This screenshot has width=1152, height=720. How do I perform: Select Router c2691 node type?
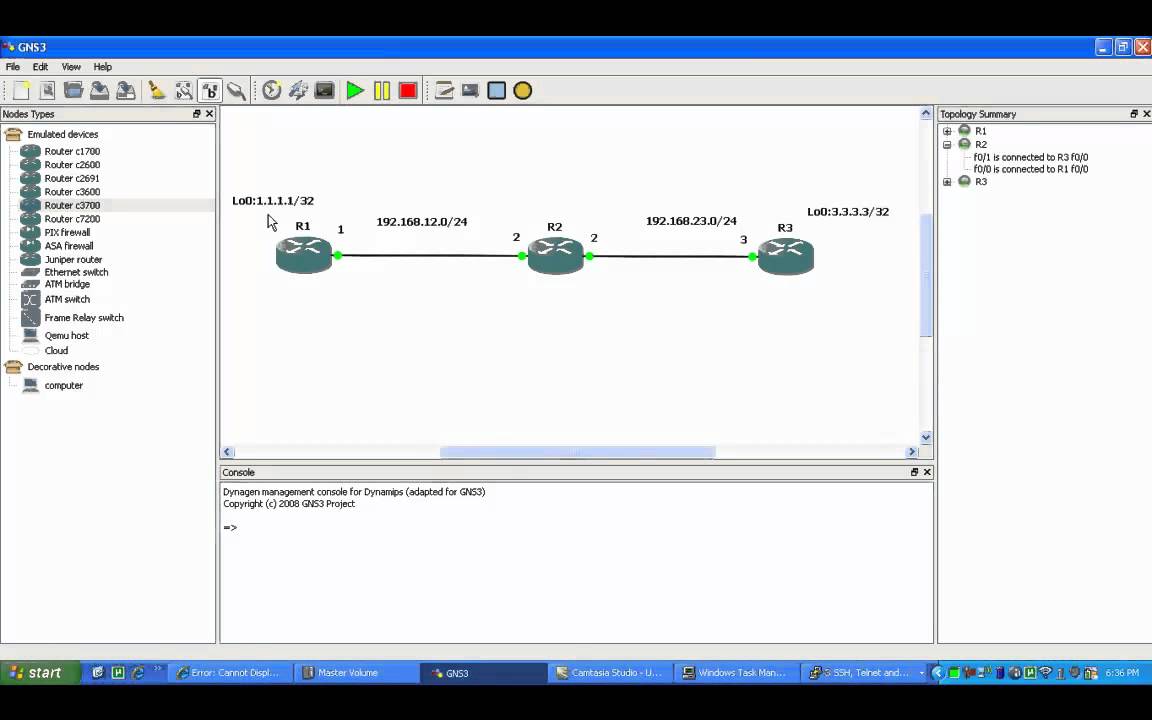click(72, 179)
